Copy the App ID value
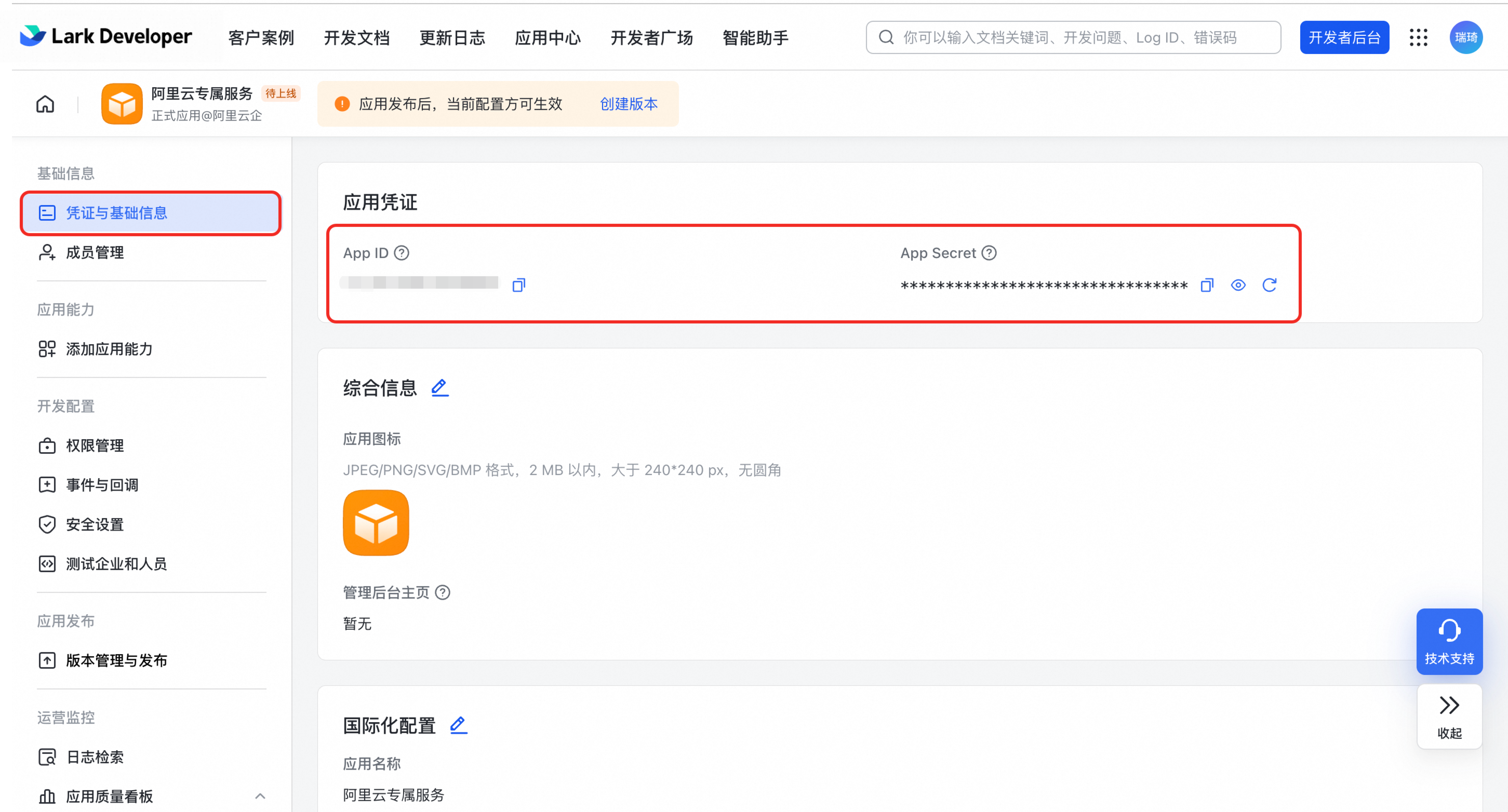The image size is (1508, 812). click(519, 285)
